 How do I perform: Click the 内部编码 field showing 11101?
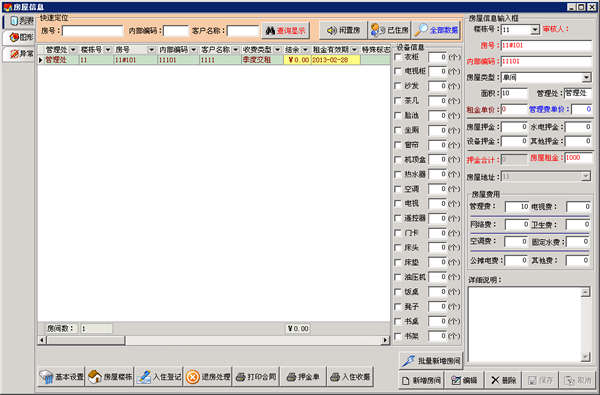click(x=546, y=61)
